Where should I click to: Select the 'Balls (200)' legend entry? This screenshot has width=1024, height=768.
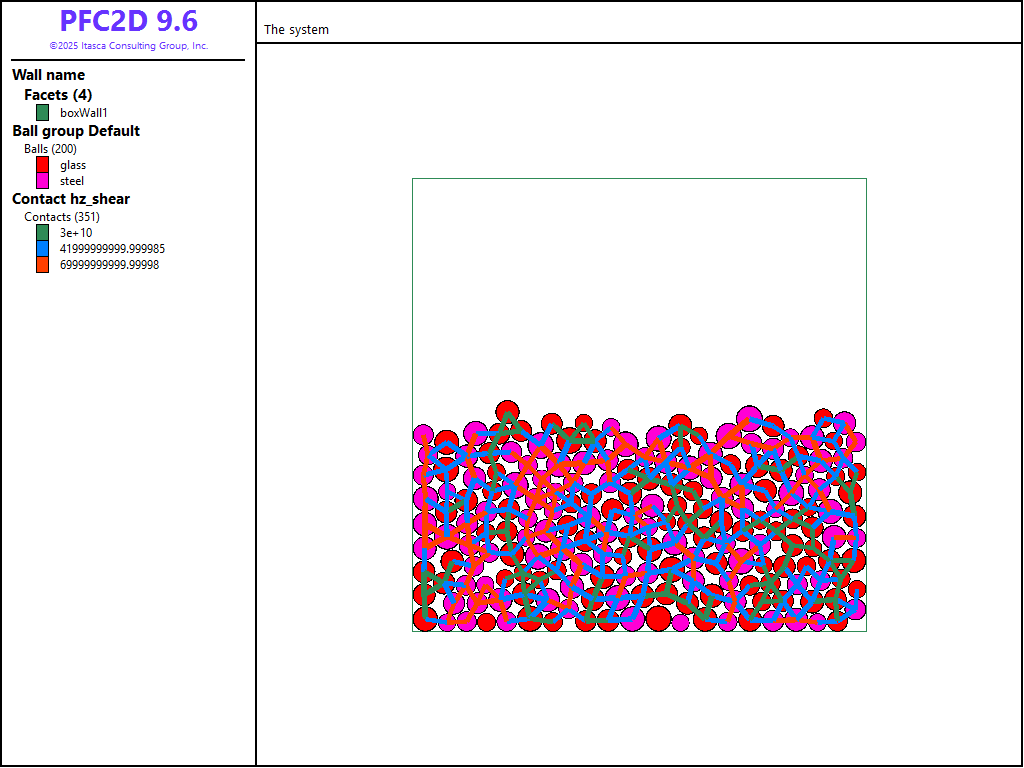click(x=50, y=149)
